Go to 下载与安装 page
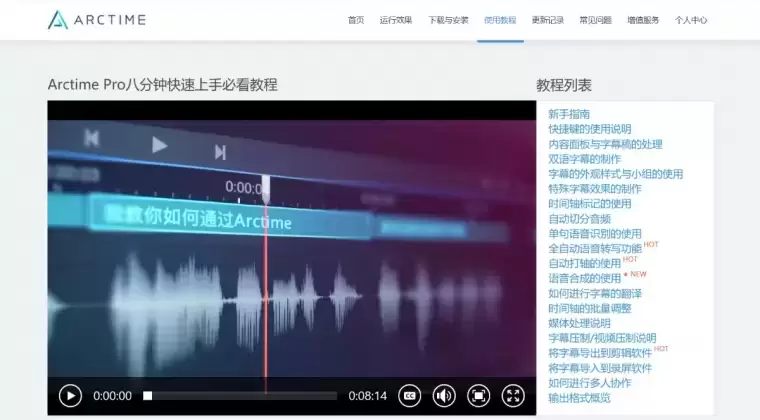Viewport: 760px width, 420px height. 448,20
